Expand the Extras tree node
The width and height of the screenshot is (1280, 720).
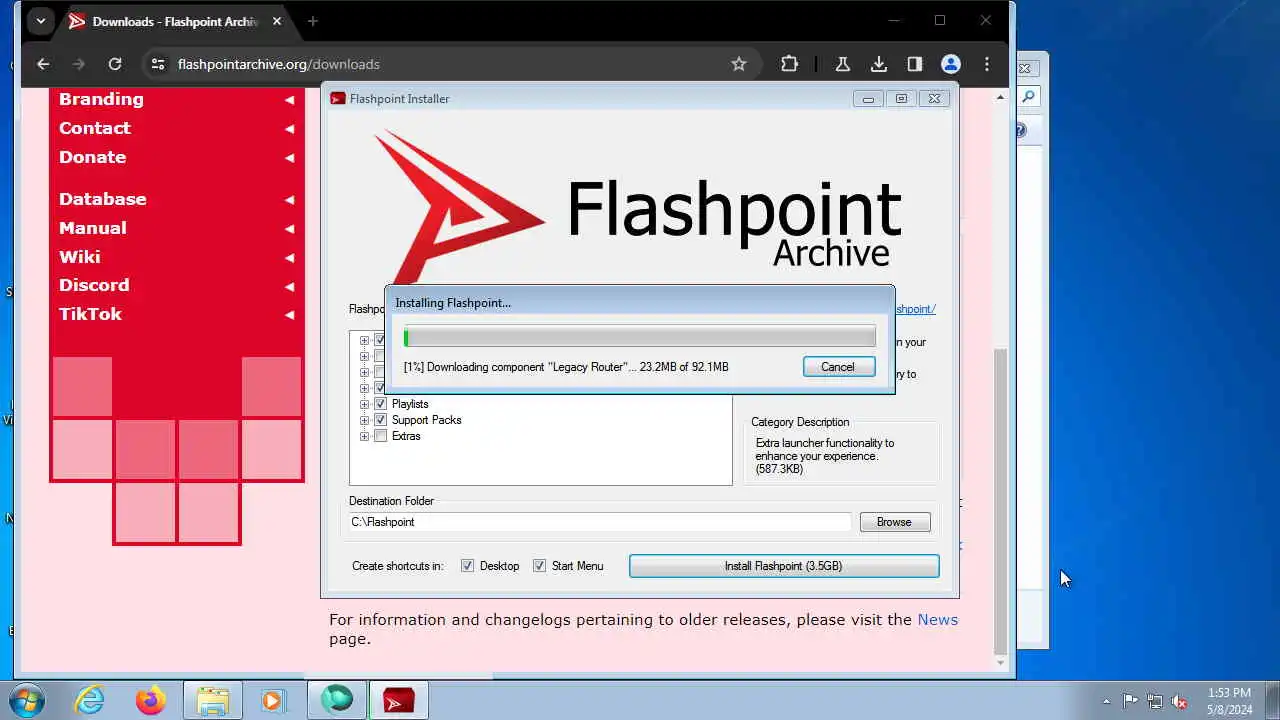click(x=364, y=436)
